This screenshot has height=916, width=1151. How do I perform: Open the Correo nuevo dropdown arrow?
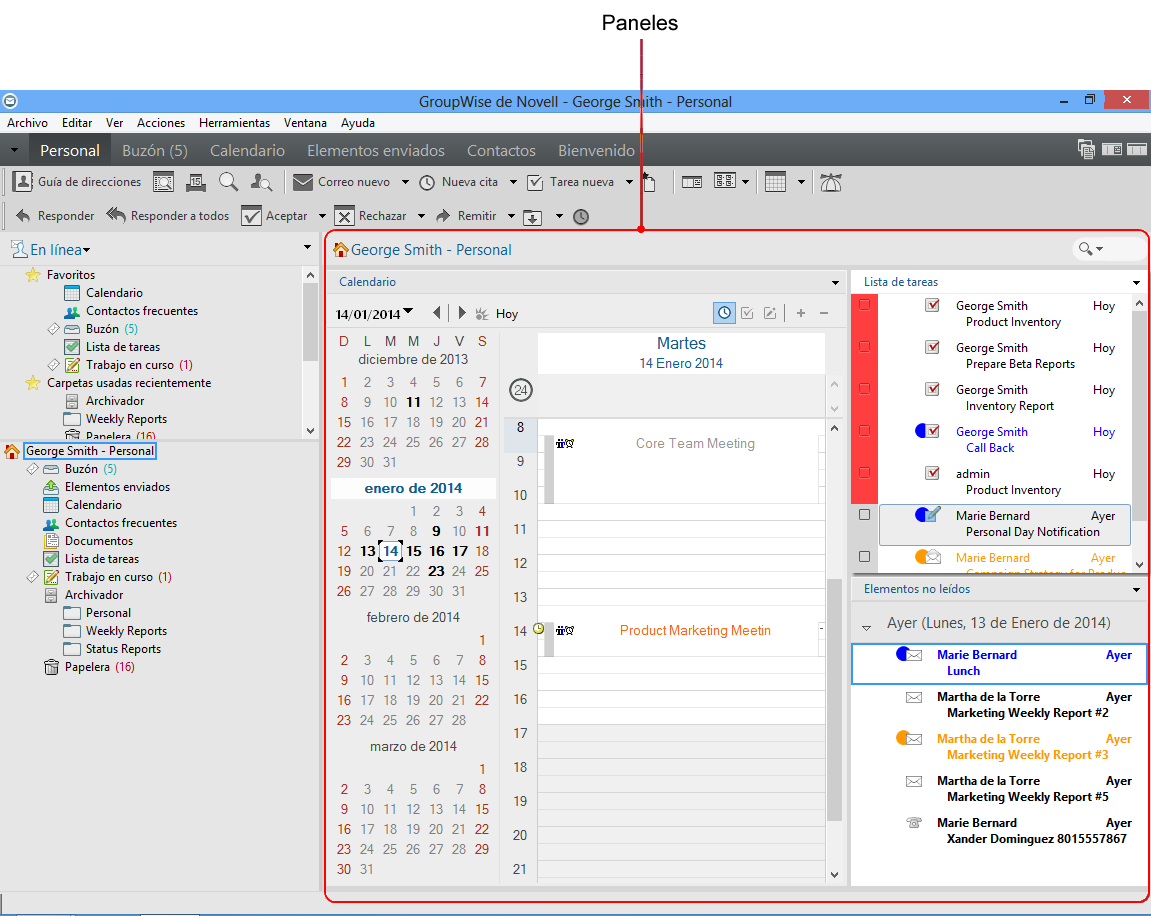pyautogui.click(x=405, y=182)
